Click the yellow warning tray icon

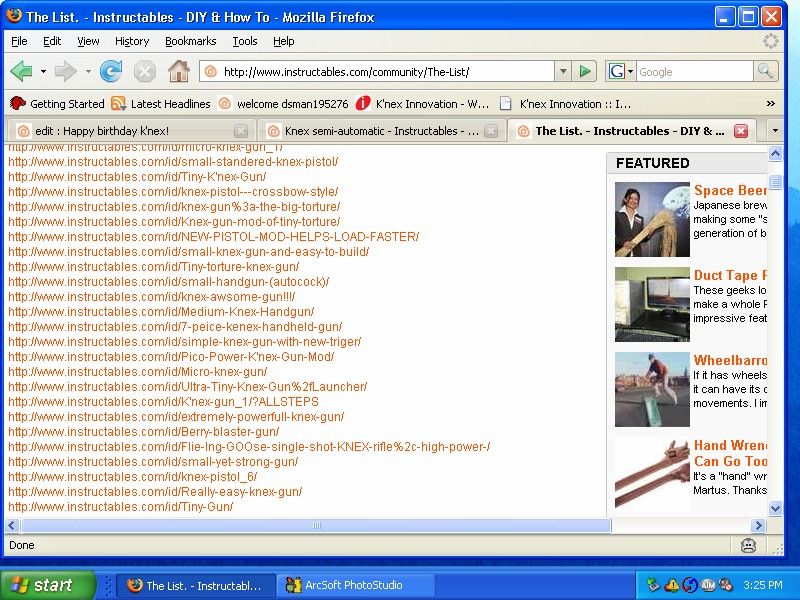pyautogui.click(x=672, y=585)
